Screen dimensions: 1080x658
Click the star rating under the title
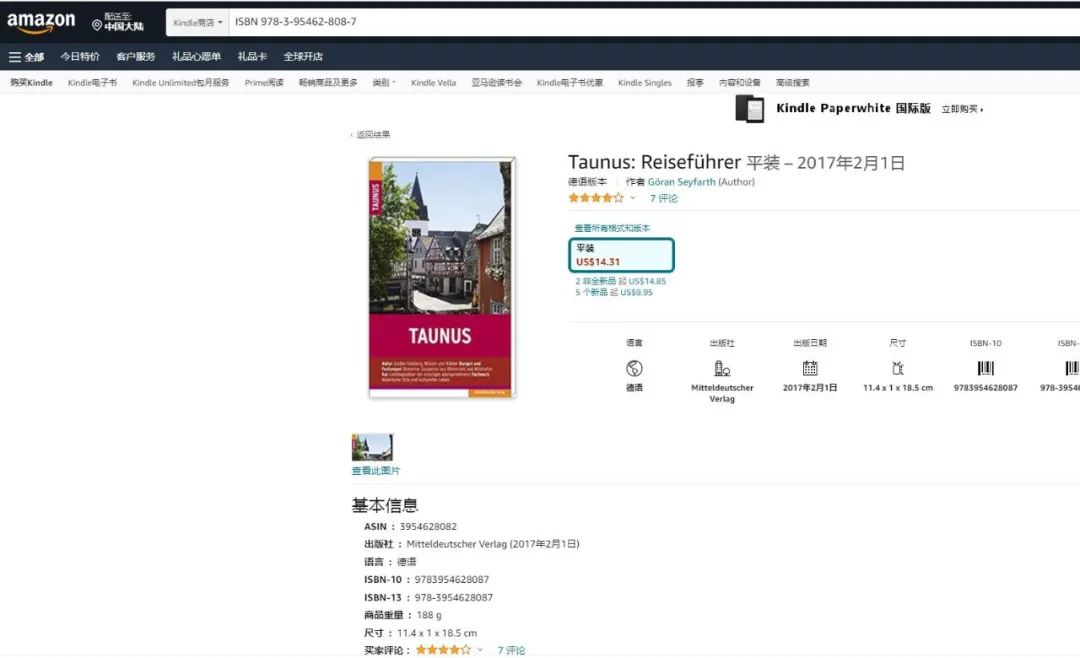596,198
